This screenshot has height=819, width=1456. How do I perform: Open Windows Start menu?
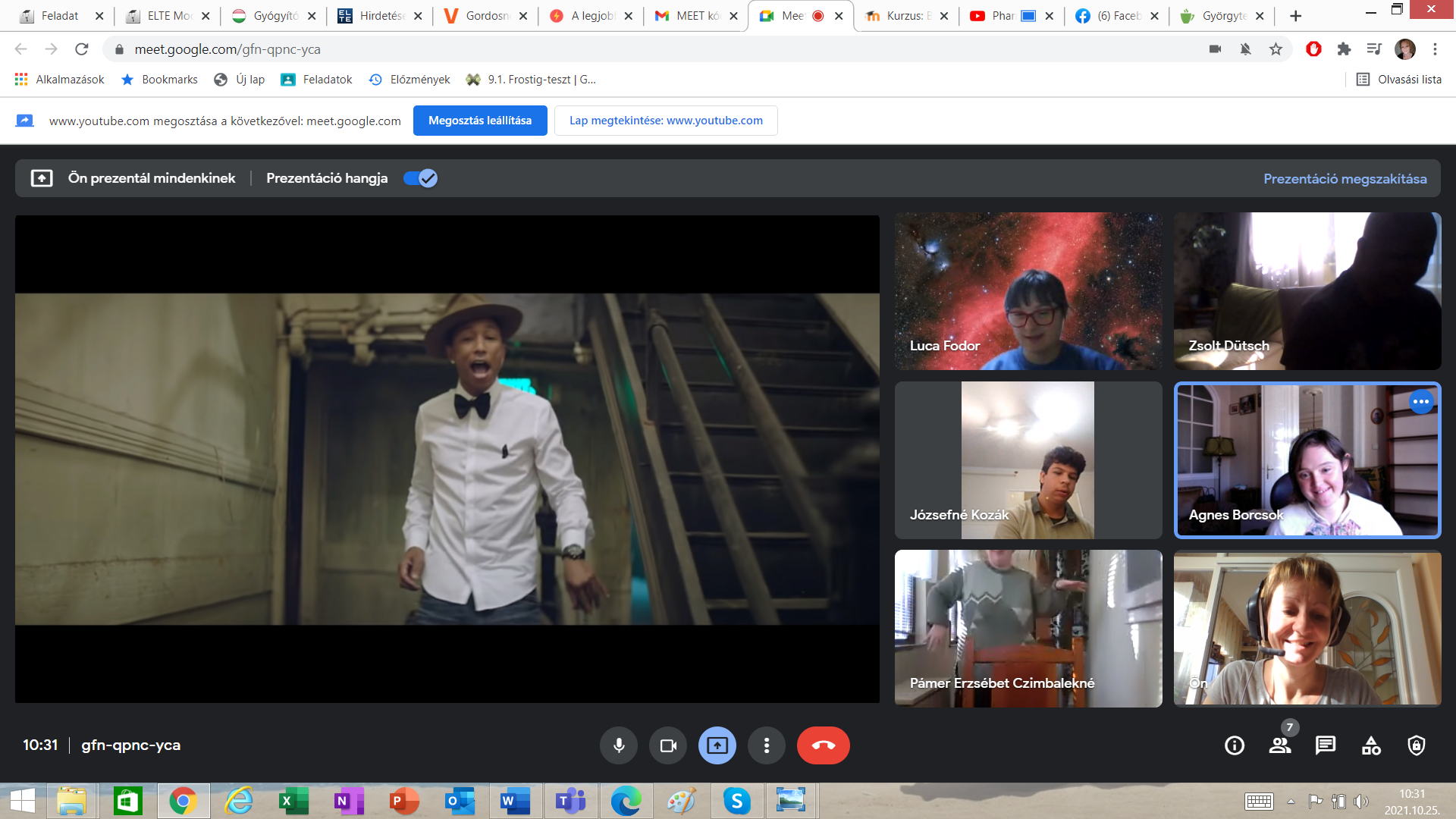23,801
